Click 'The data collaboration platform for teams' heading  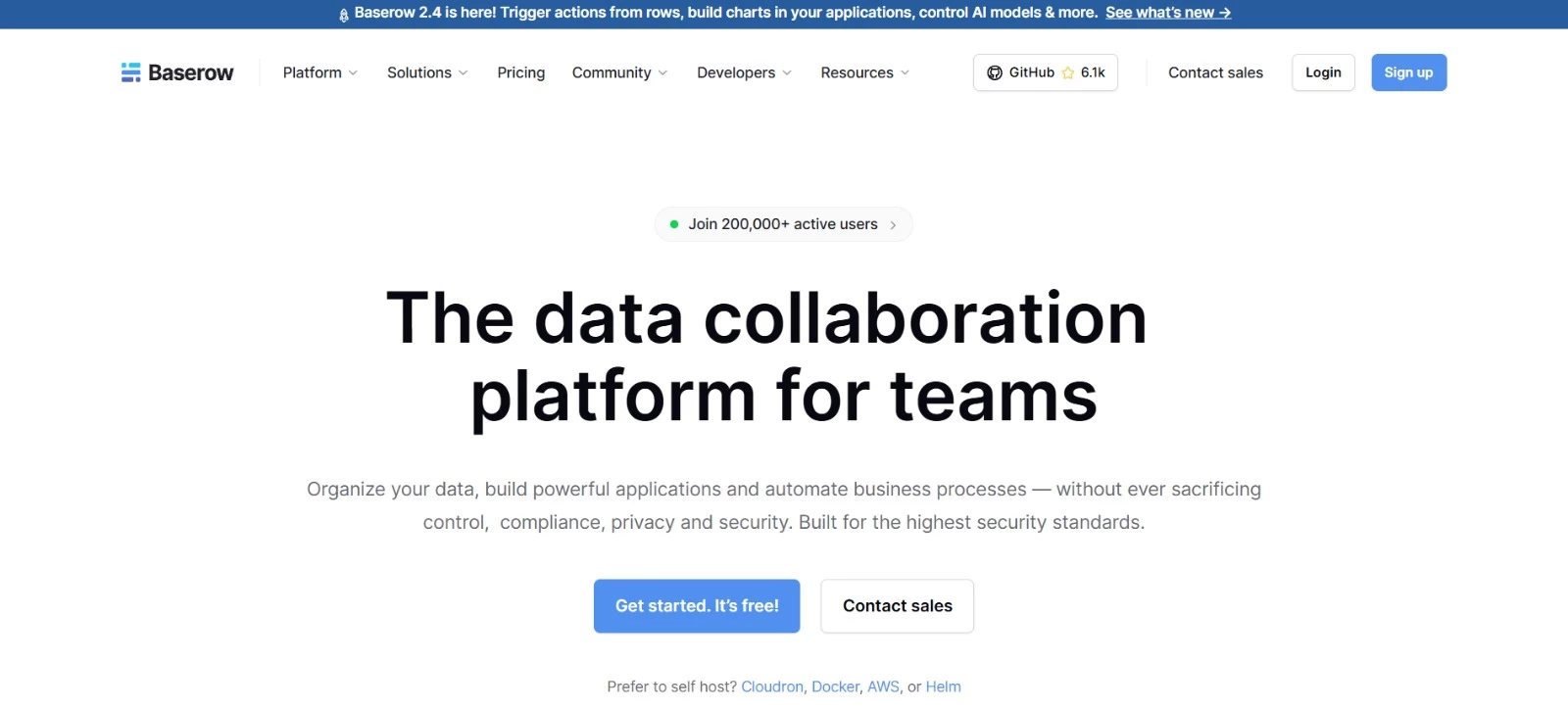[x=767, y=357]
